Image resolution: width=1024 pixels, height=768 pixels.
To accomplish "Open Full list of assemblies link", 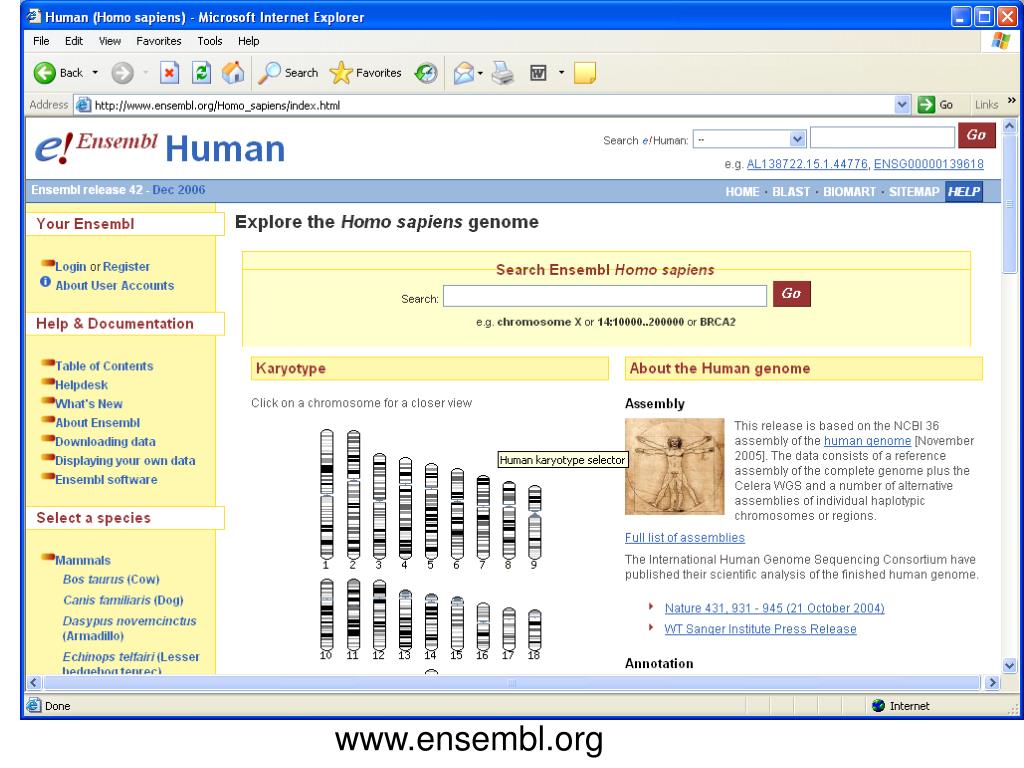I will 684,537.
